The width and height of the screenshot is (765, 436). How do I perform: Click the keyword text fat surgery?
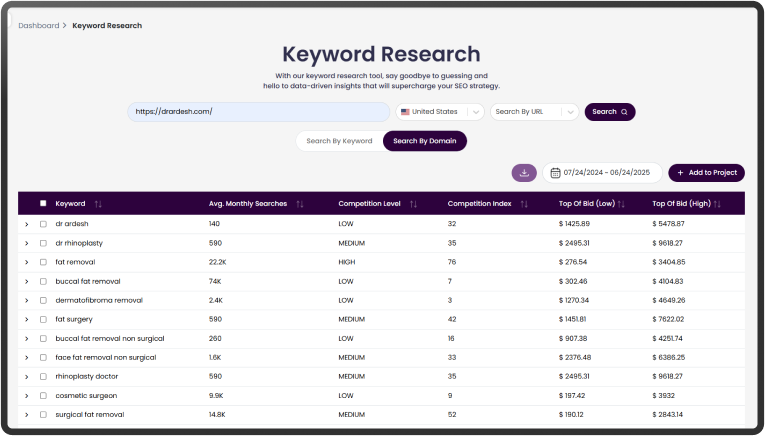point(74,319)
